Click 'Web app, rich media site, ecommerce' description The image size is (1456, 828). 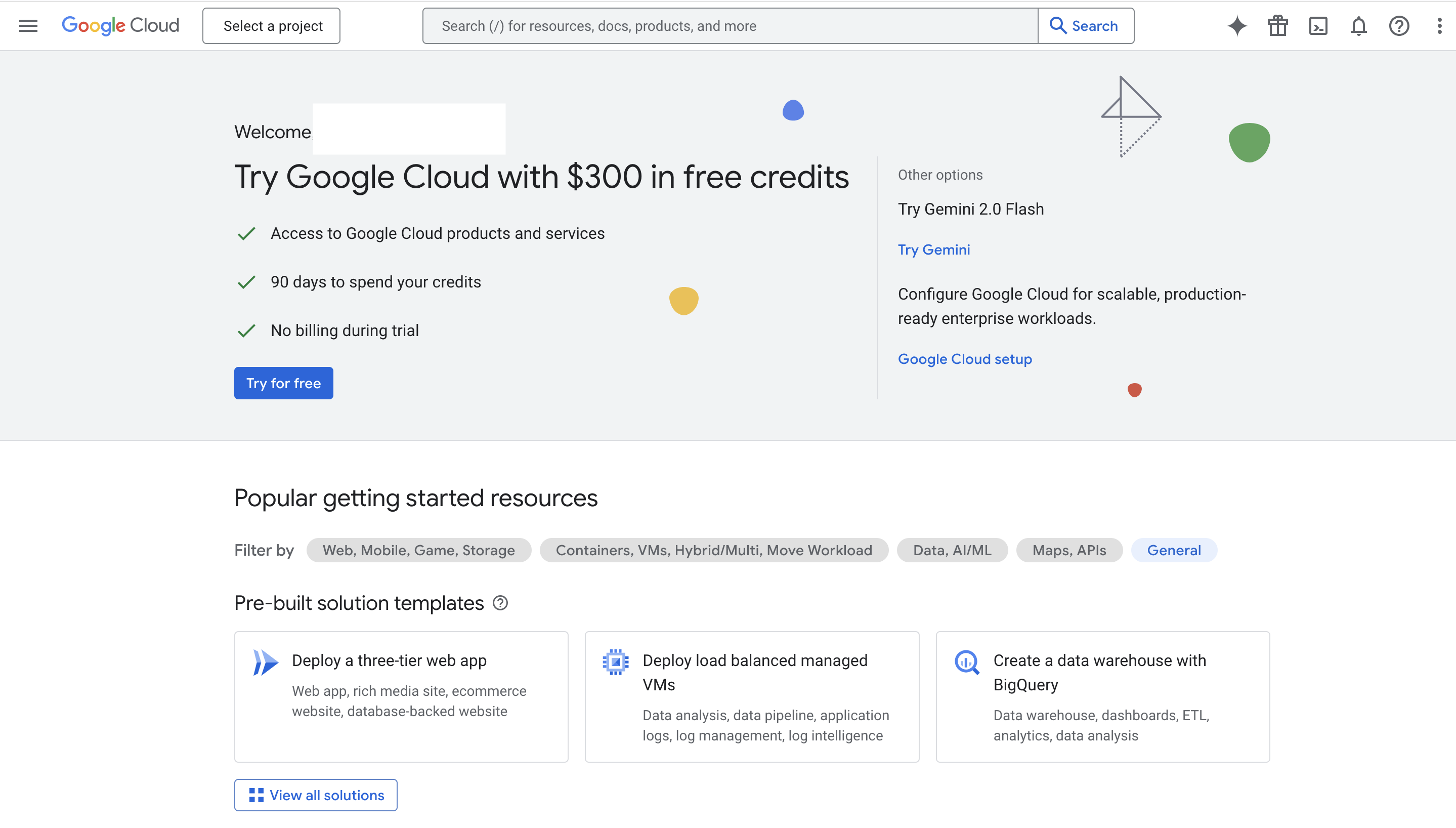(x=409, y=701)
